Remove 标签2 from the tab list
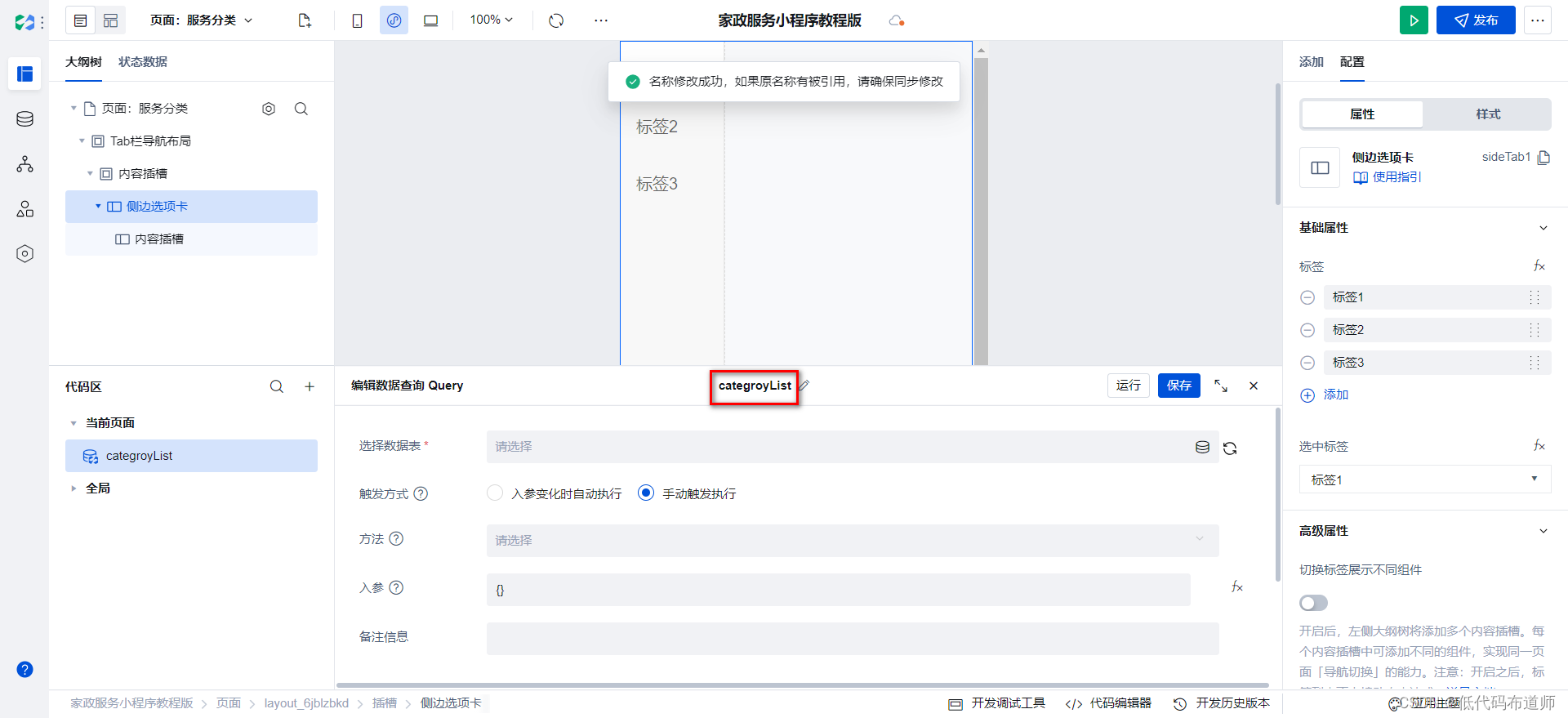The height and width of the screenshot is (718, 1568). 1307,330
